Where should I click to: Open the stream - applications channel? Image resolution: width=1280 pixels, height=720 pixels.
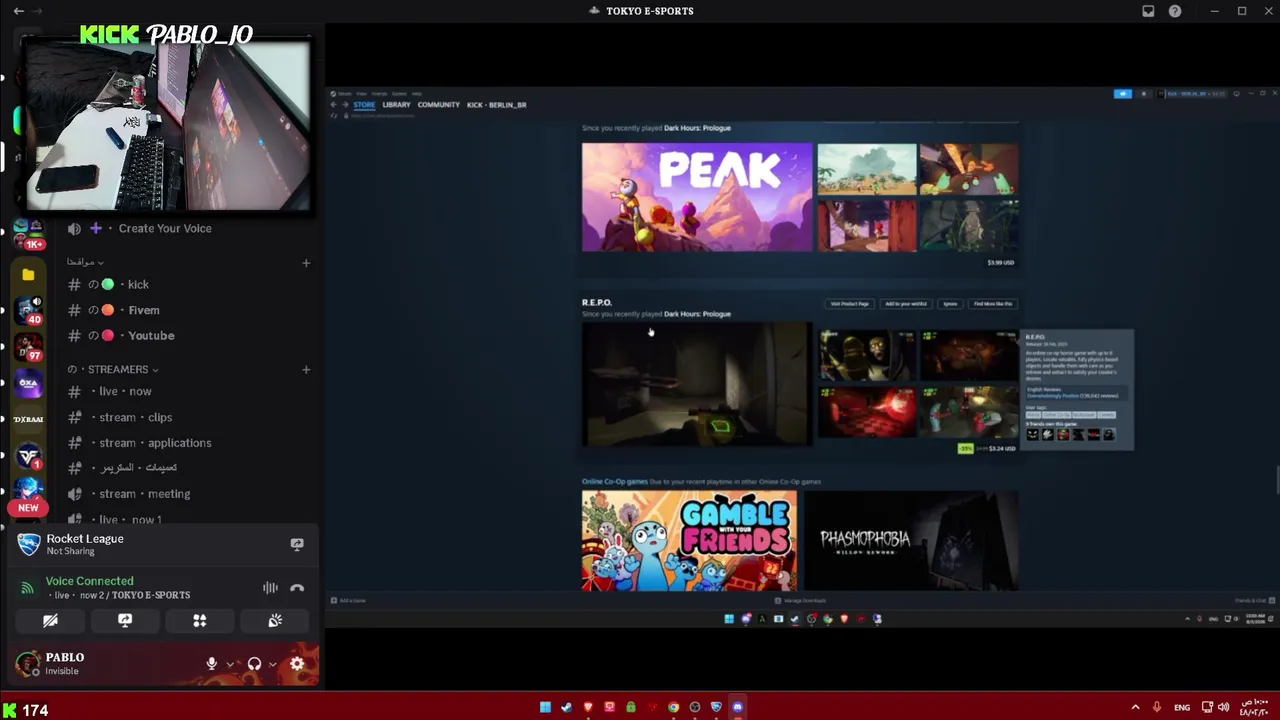coord(155,443)
